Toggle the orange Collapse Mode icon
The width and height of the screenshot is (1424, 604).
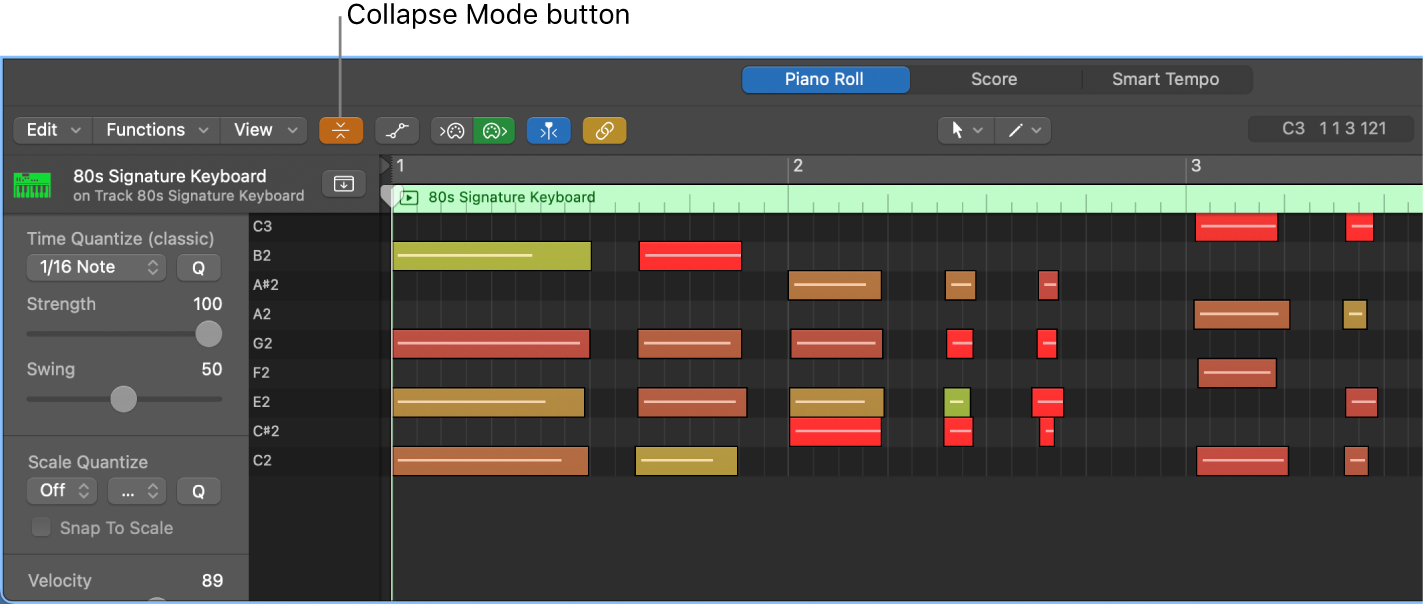pos(341,130)
